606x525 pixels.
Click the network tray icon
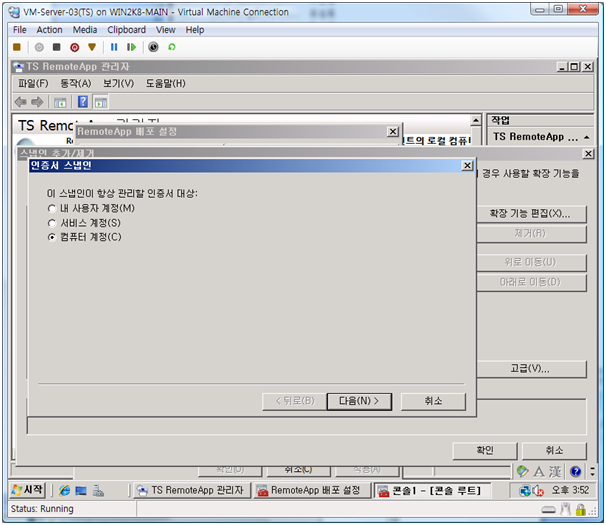pos(525,491)
